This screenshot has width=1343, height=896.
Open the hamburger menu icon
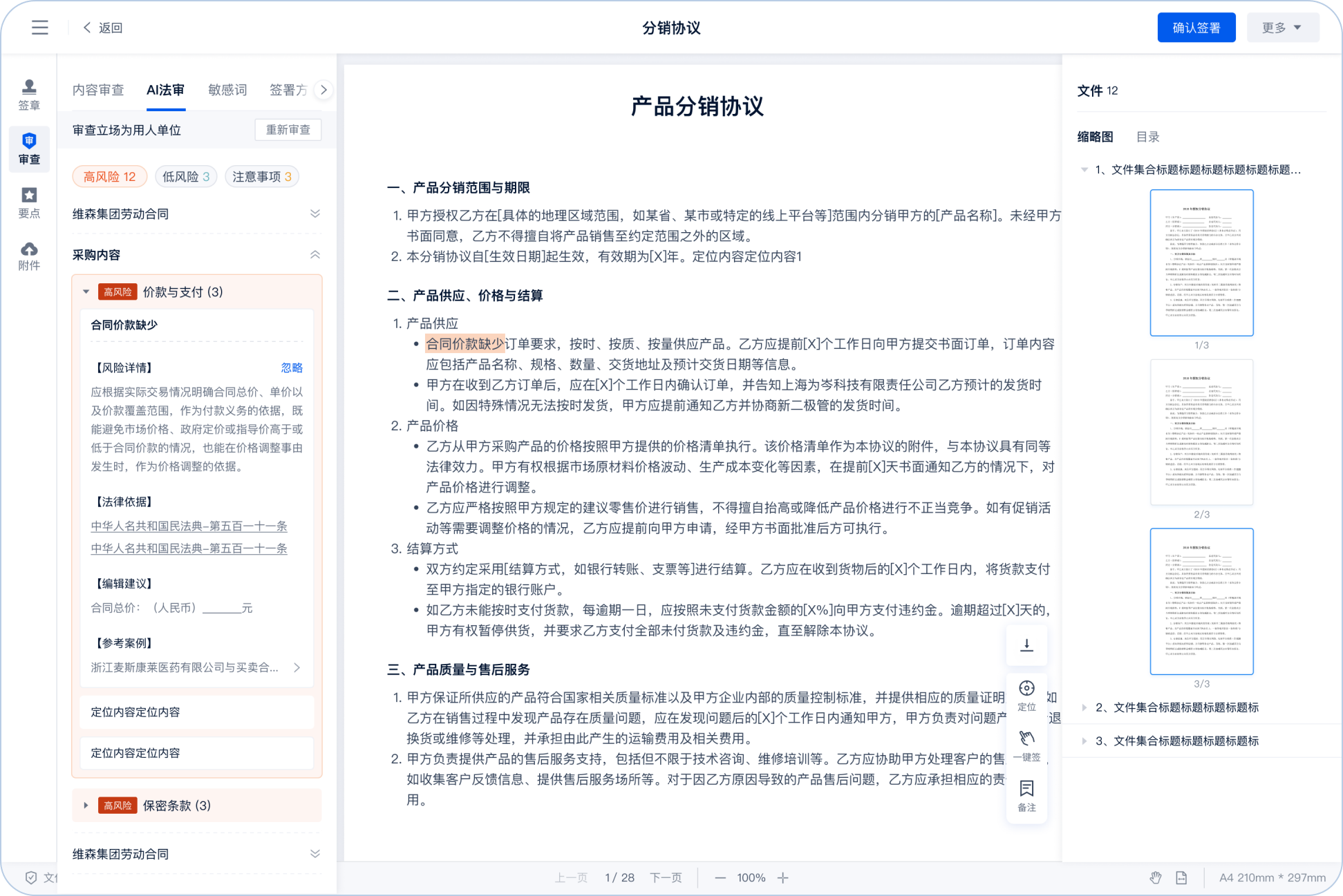(40, 28)
